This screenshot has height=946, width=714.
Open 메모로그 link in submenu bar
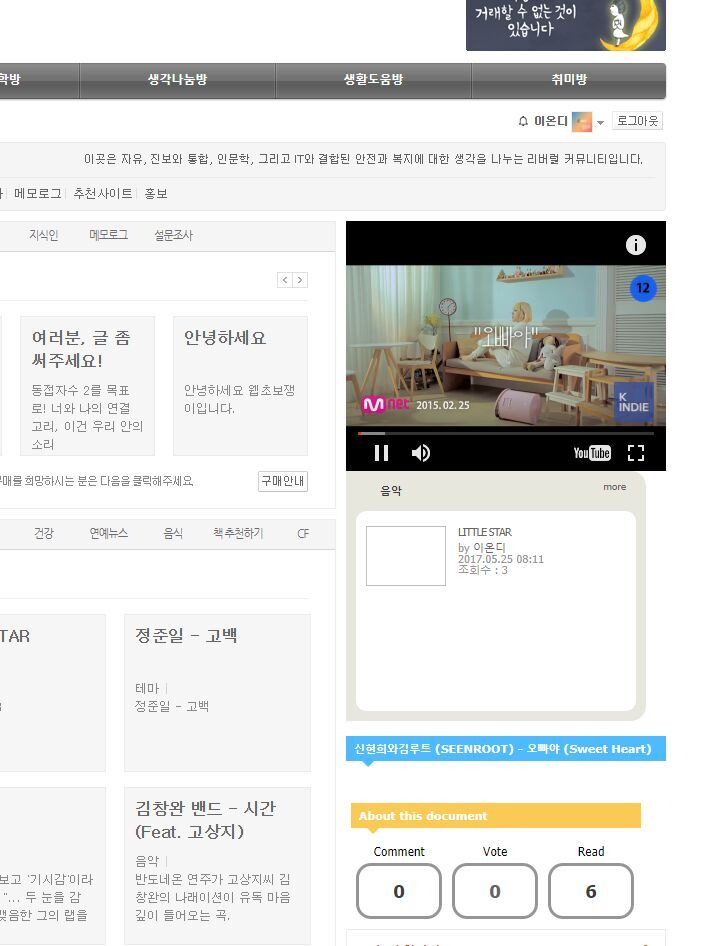pos(38,194)
